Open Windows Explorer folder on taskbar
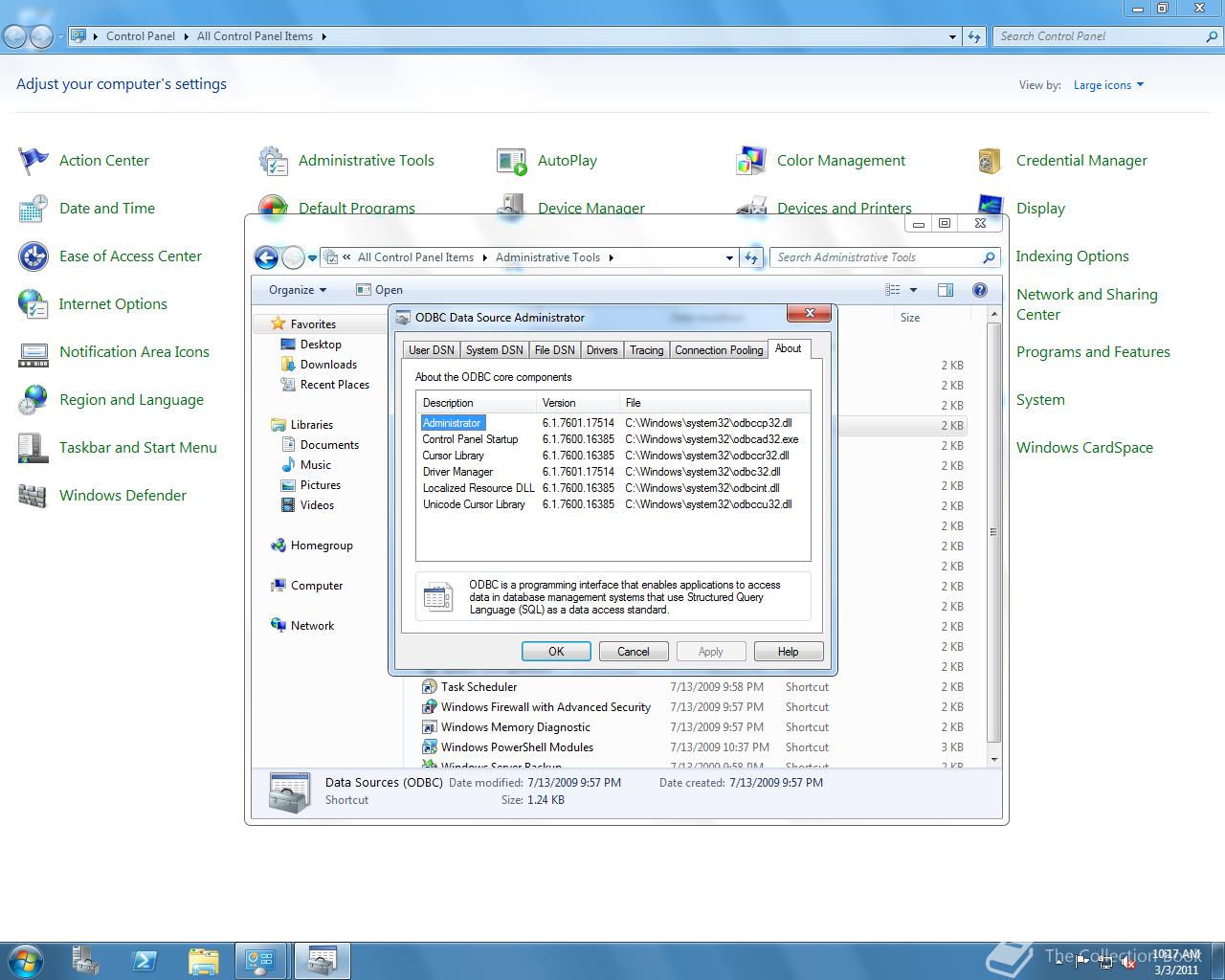Viewport: 1225px width, 980px height. tap(203, 961)
